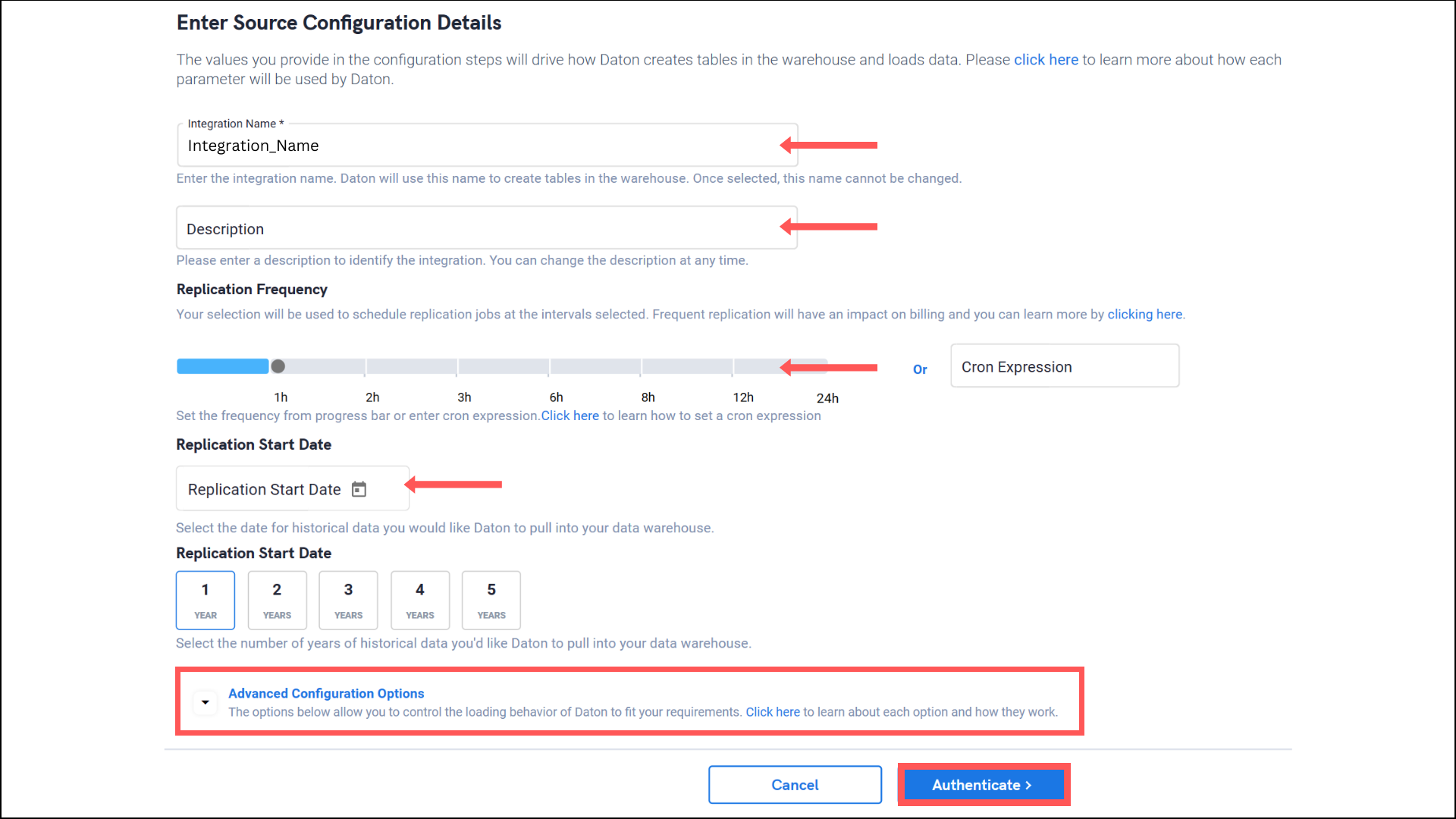The width and height of the screenshot is (1456, 819).
Task: Expand Advanced Configuration Options with the arrow
Action: point(205,702)
